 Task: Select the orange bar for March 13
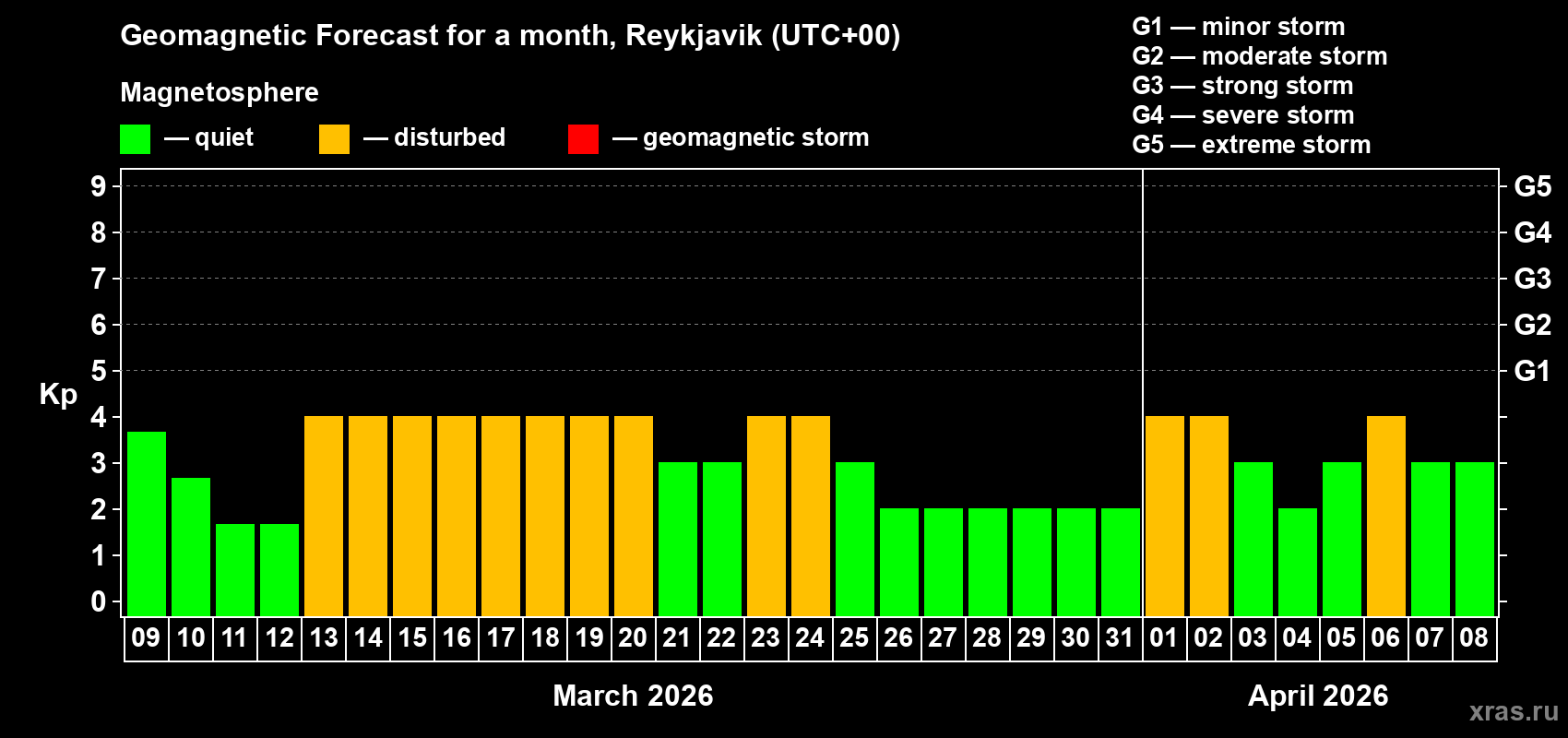(x=324, y=517)
